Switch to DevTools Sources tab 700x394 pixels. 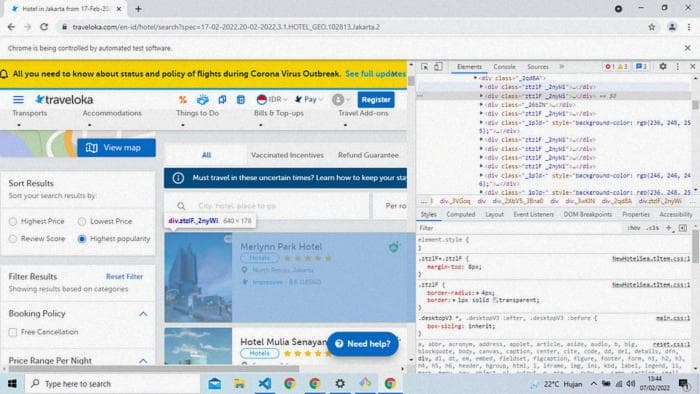point(538,66)
